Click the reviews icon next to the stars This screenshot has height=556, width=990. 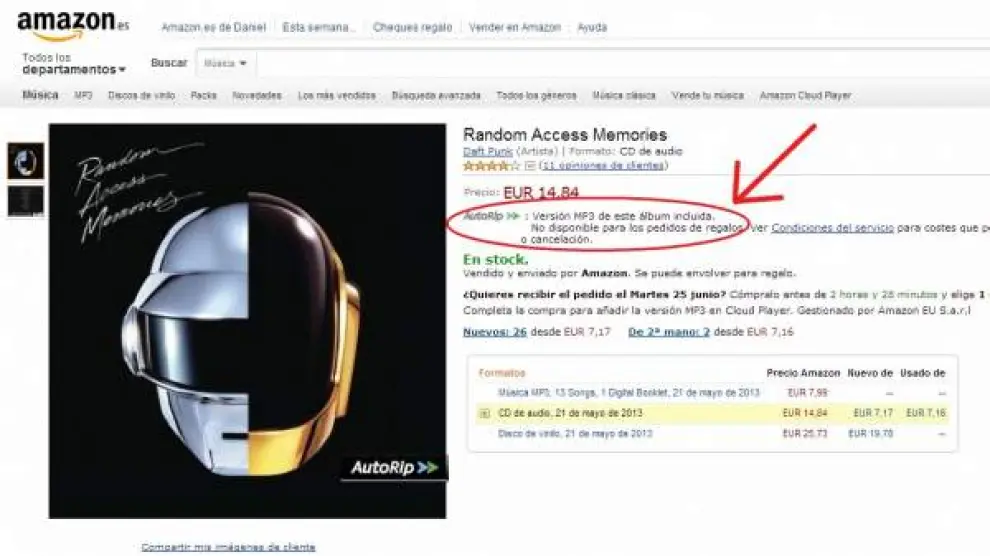[530, 166]
